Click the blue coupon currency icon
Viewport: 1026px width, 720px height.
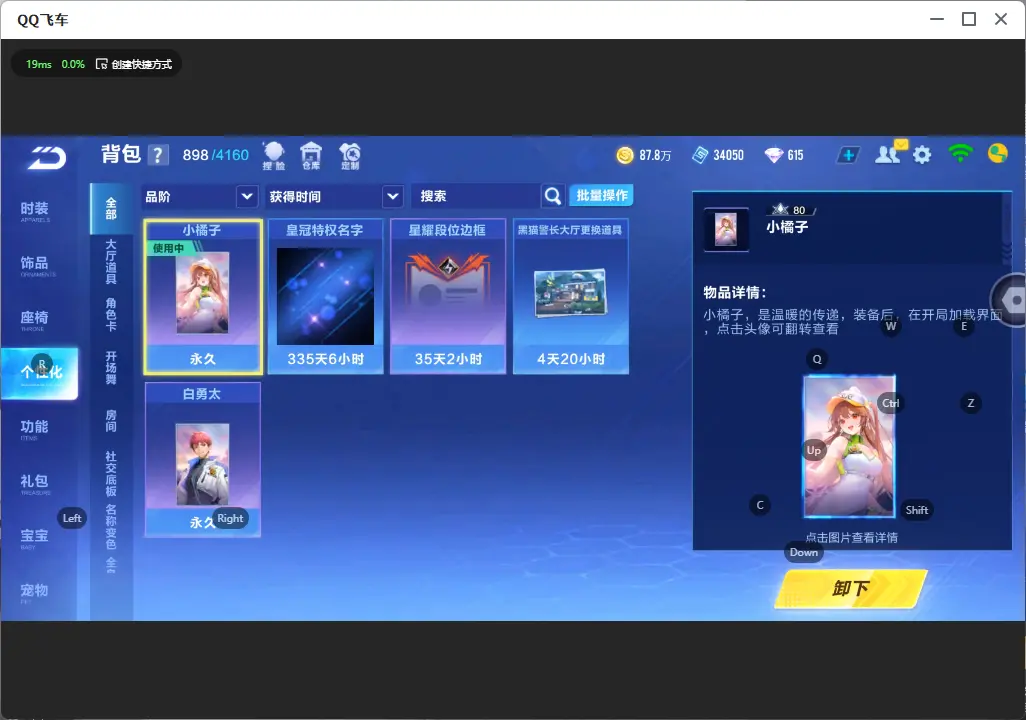pyautogui.click(x=700, y=155)
